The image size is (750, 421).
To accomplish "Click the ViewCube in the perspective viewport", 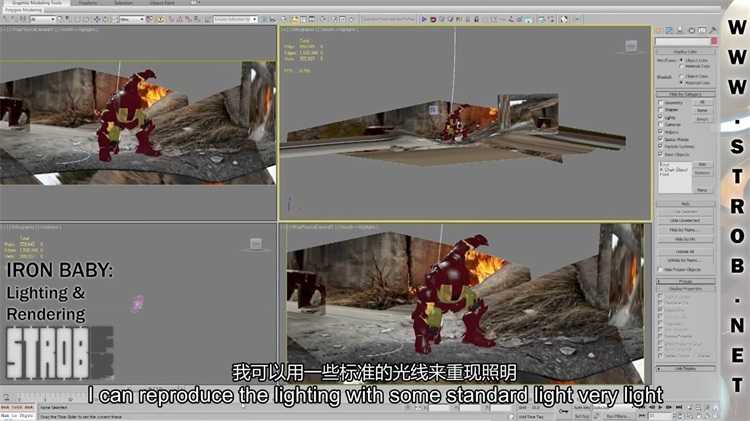I will pyautogui.click(x=631, y=46).
